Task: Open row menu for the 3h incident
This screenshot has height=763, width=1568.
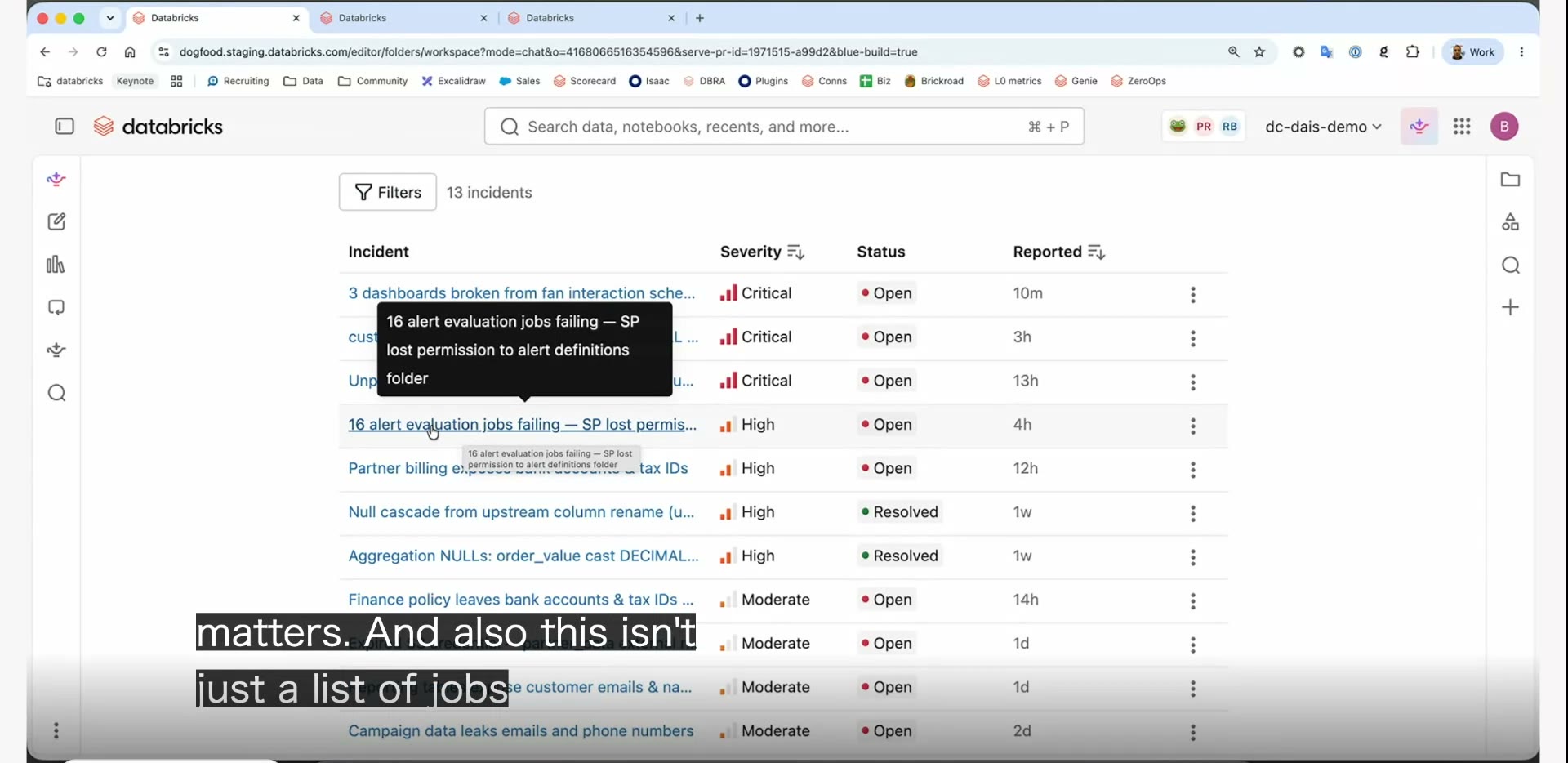Action: tap(1194, 338)
